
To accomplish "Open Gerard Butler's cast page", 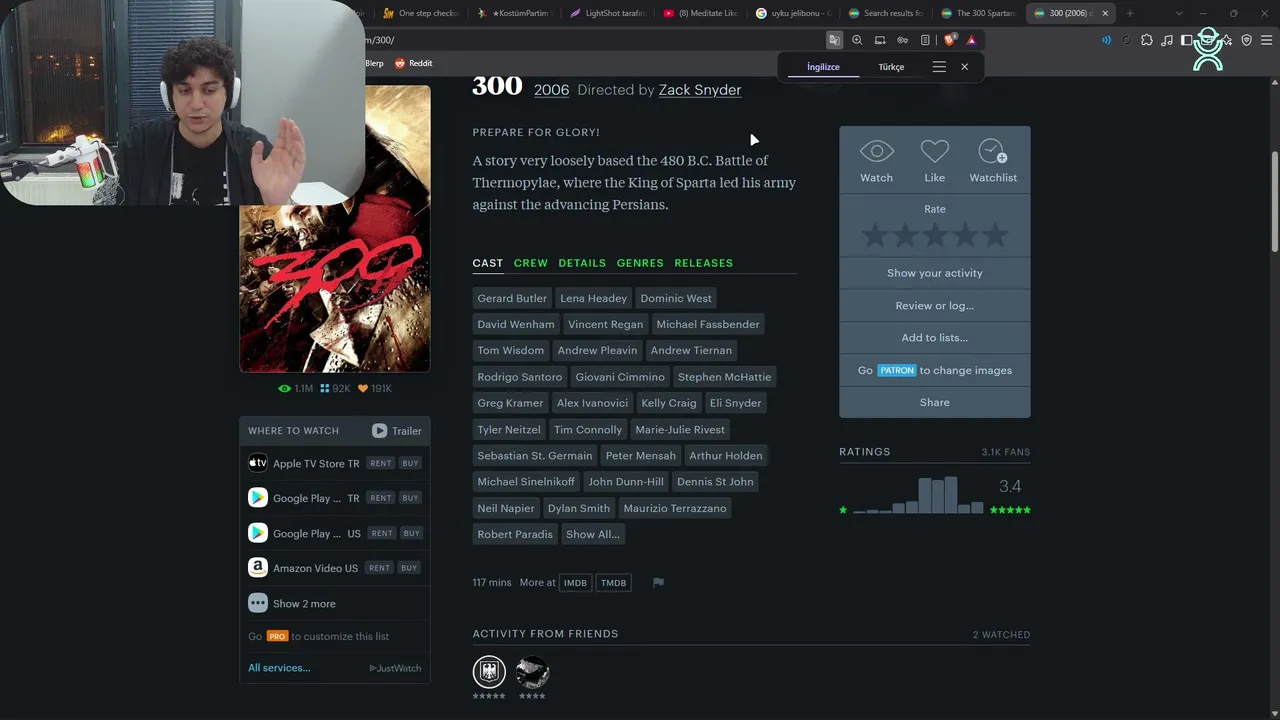I will [x=512, y=298].
